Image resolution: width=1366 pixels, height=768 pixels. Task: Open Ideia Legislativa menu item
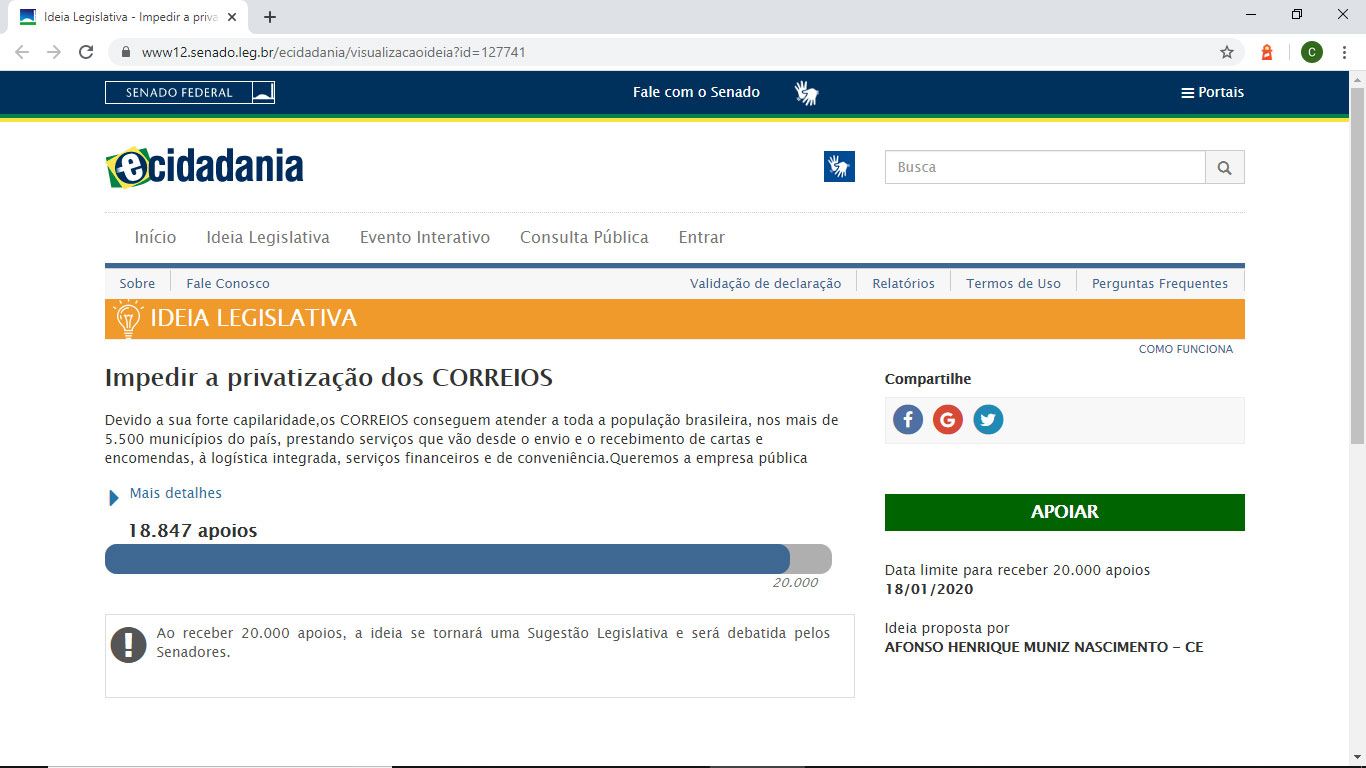point(268,238)
